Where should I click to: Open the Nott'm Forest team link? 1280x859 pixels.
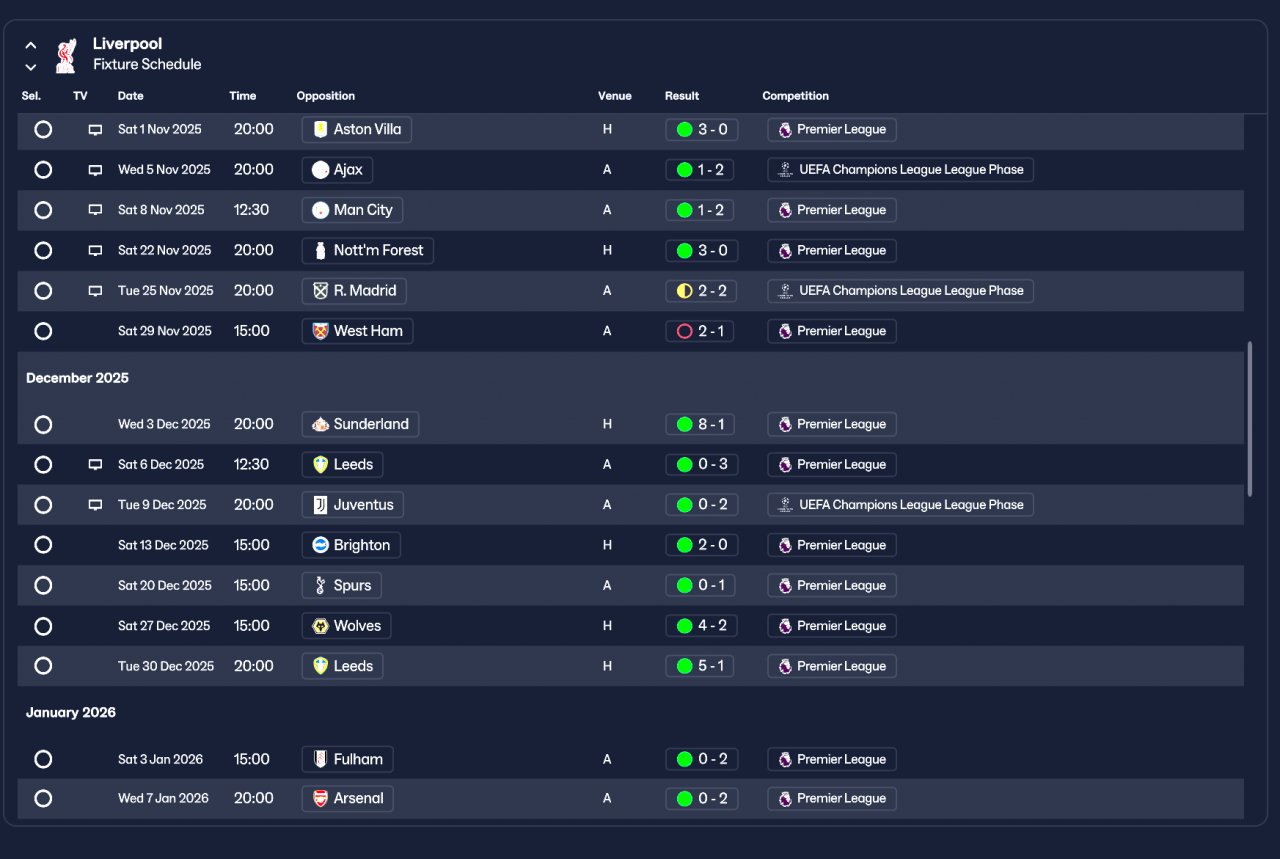point(367,250)
